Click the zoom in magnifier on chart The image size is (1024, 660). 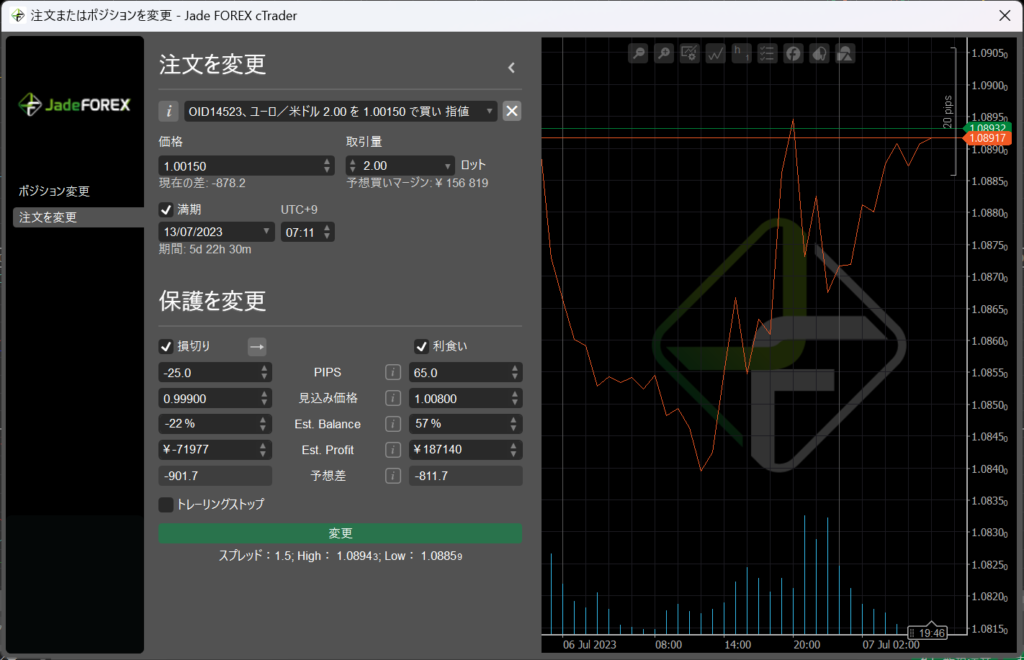664,53
